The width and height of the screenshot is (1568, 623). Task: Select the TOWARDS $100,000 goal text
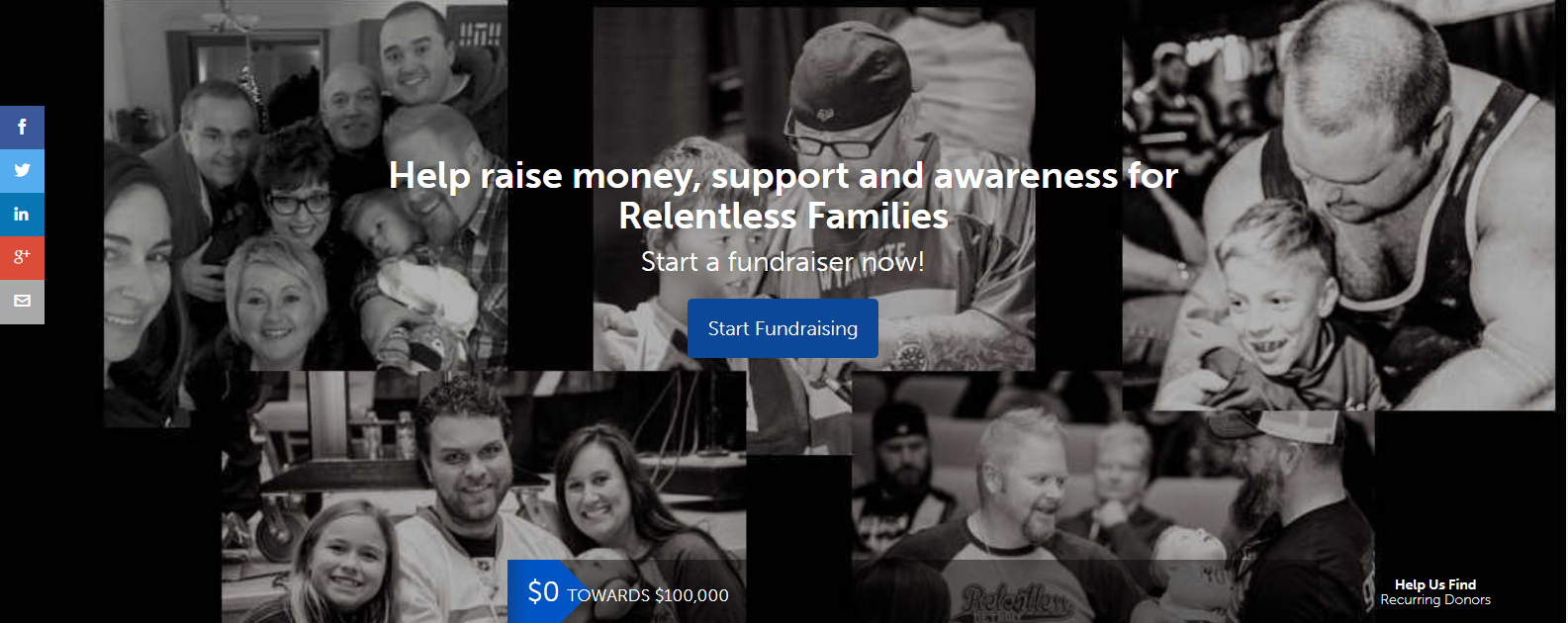[x=648, y=595]
